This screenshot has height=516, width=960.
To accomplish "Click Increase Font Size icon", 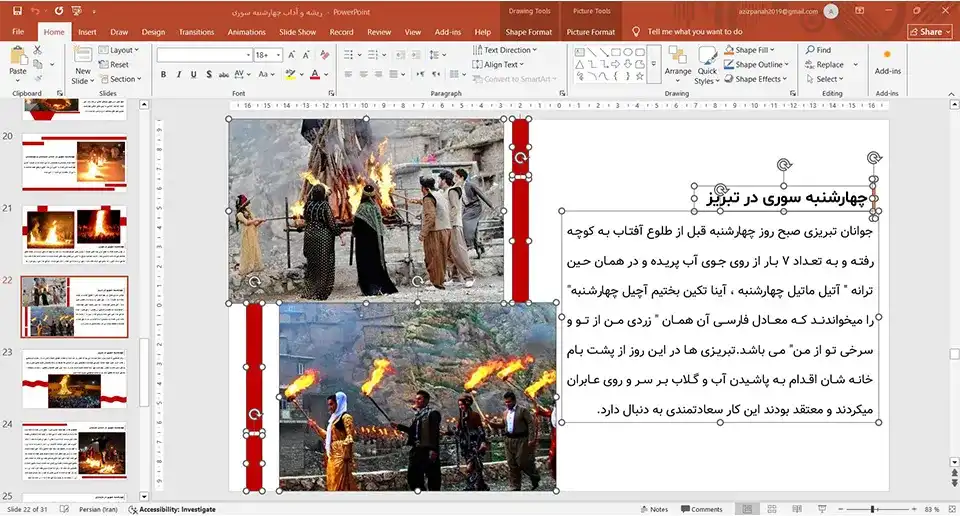I will [x=292, y=55].
